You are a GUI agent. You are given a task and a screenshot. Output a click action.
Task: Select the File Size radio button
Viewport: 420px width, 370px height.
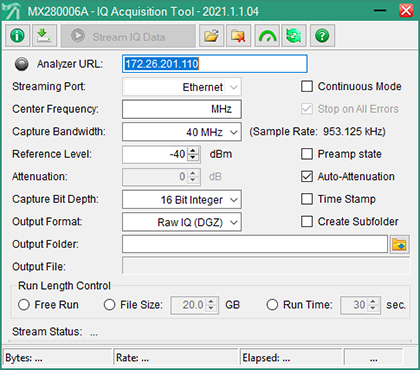pos(110,305)
